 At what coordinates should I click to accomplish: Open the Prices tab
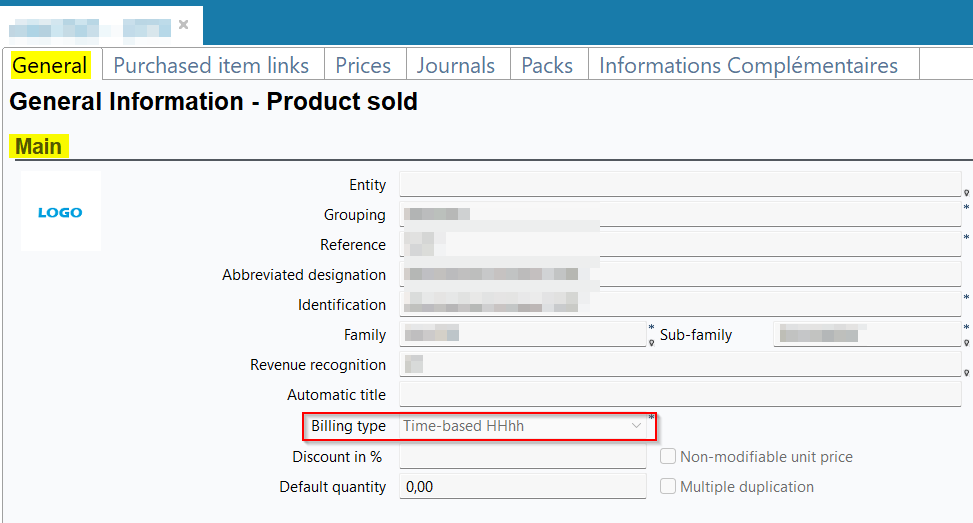363,66
